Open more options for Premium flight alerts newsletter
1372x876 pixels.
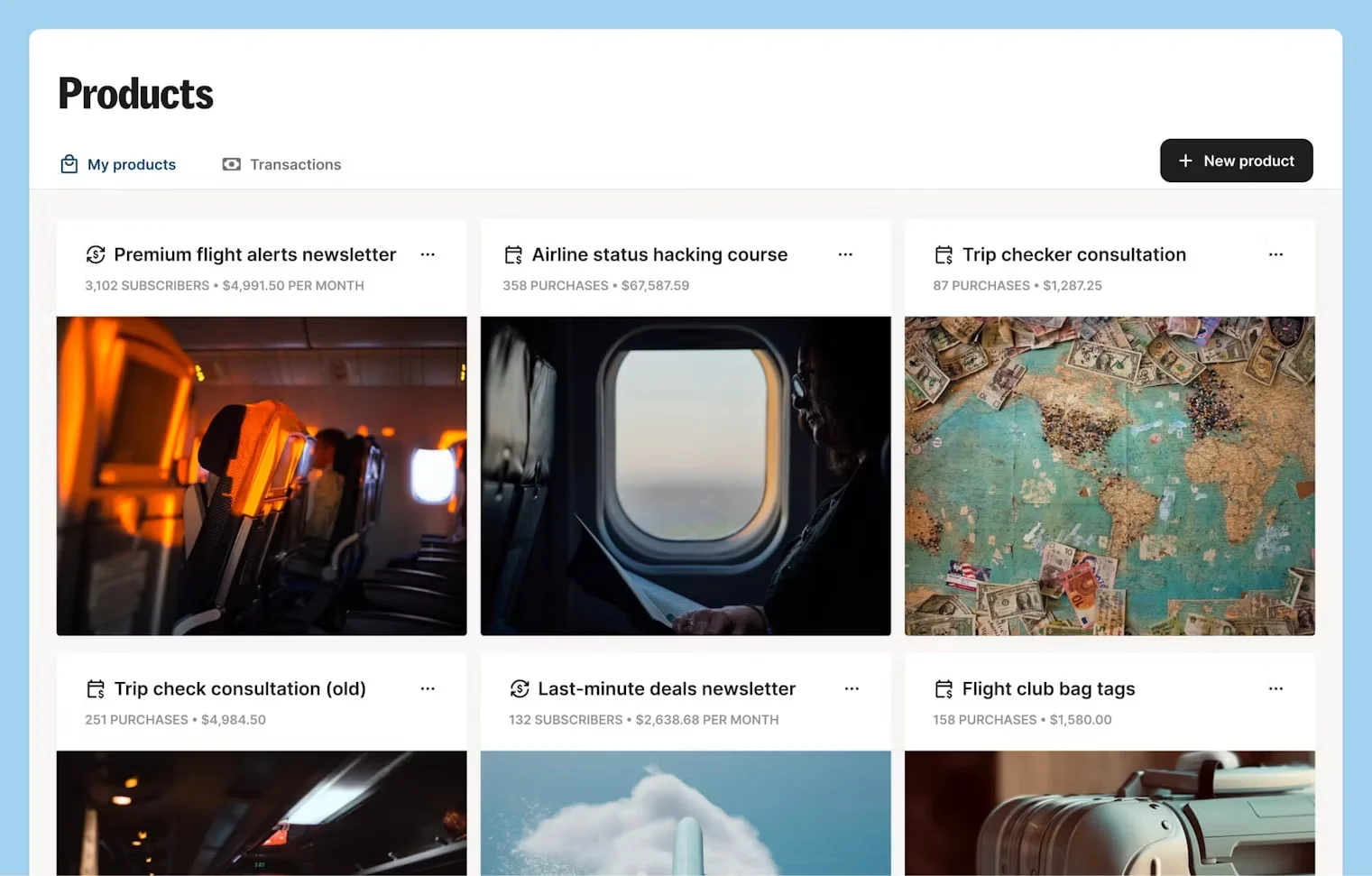428,254
